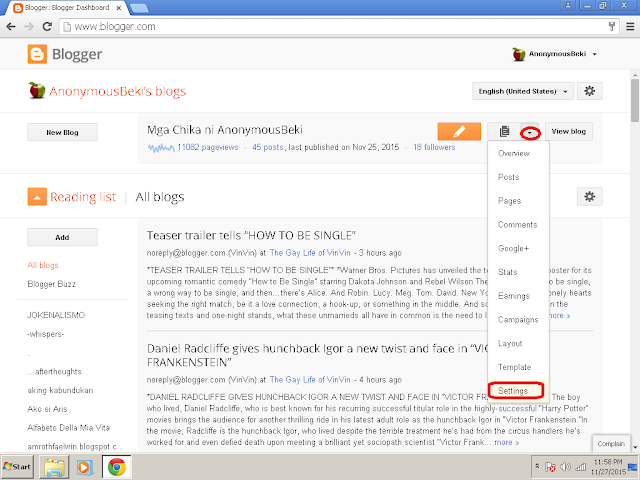
Task: Click the browser forward arrow
Action: click(29, 27)
